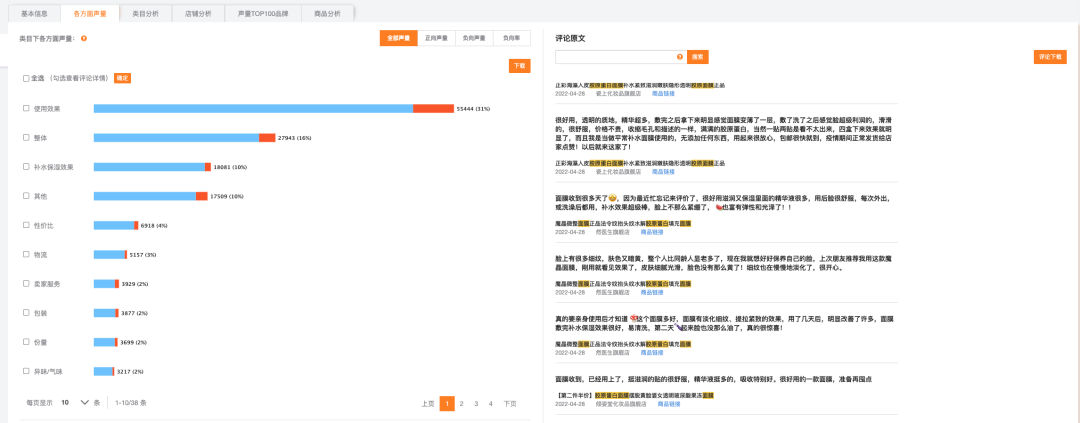1080x423 pixels.
Task: Click the value label 3217 (2%)
Action: click(129, 371)
